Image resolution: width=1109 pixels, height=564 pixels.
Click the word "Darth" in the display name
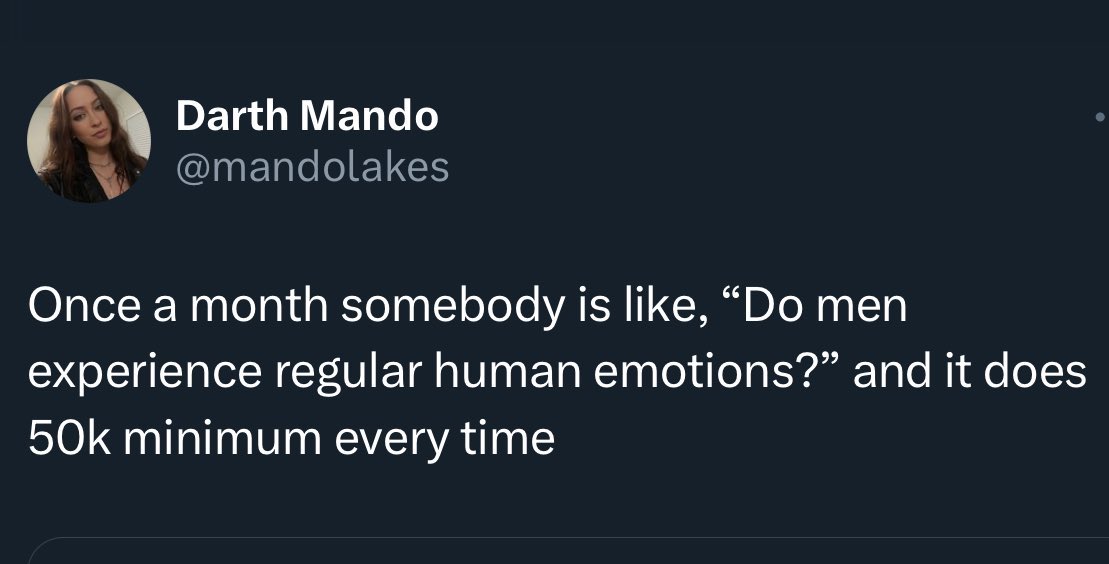pyautogui.click(x=233, y=117)
